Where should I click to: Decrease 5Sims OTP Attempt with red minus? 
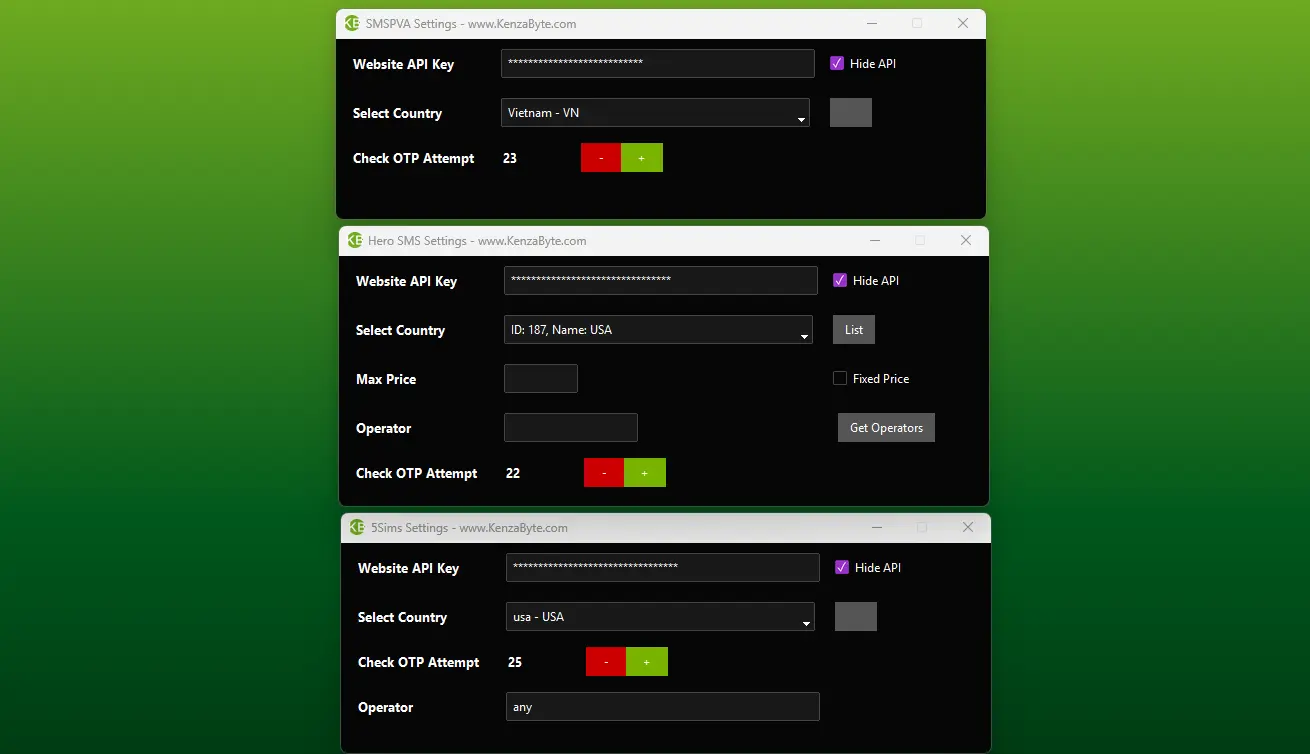coord(606,662)
